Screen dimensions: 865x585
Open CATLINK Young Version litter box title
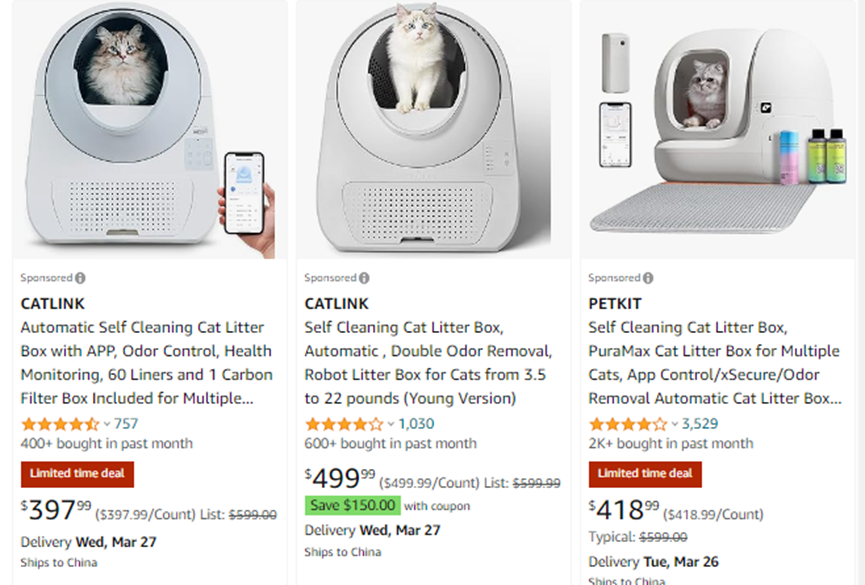pyautogui.click(x=428, y=363)
